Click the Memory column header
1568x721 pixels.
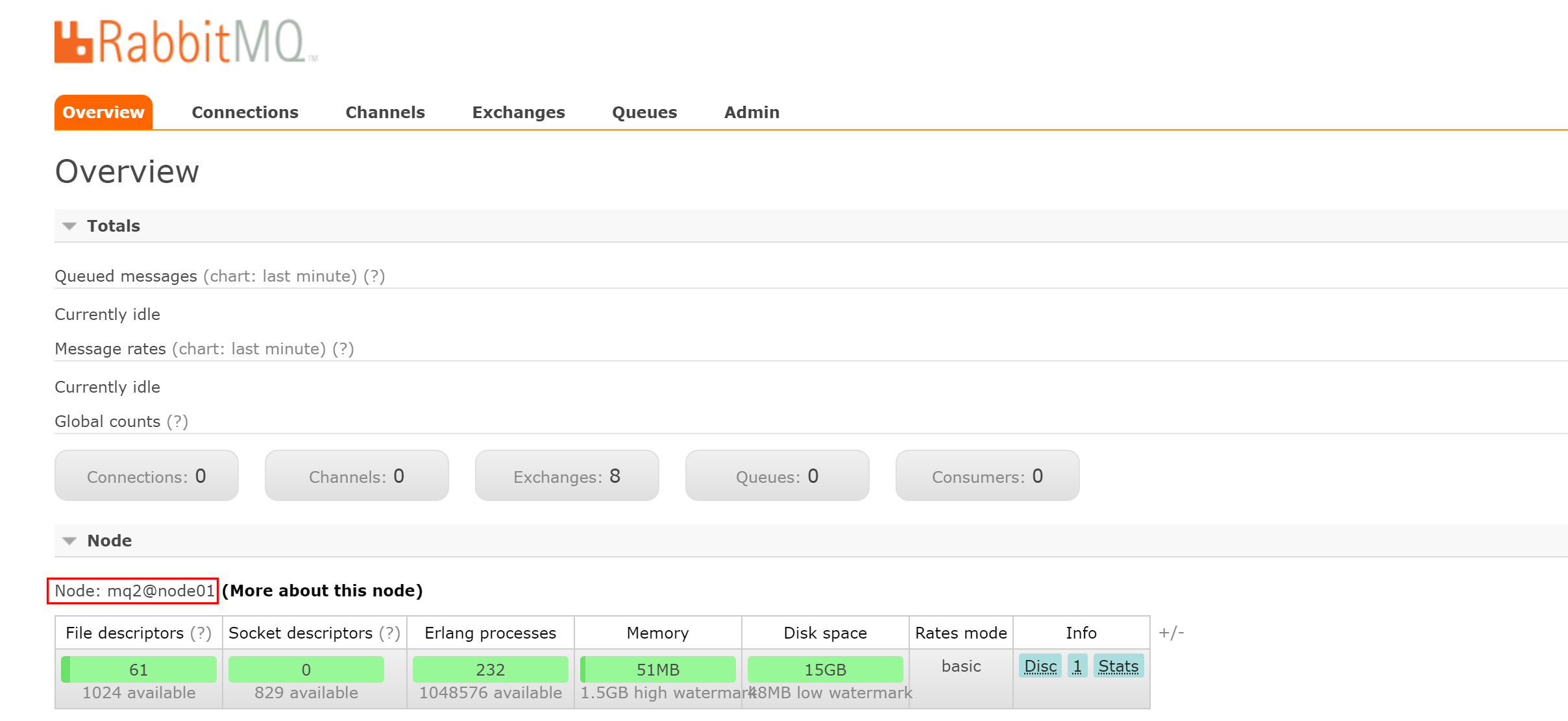658,633
